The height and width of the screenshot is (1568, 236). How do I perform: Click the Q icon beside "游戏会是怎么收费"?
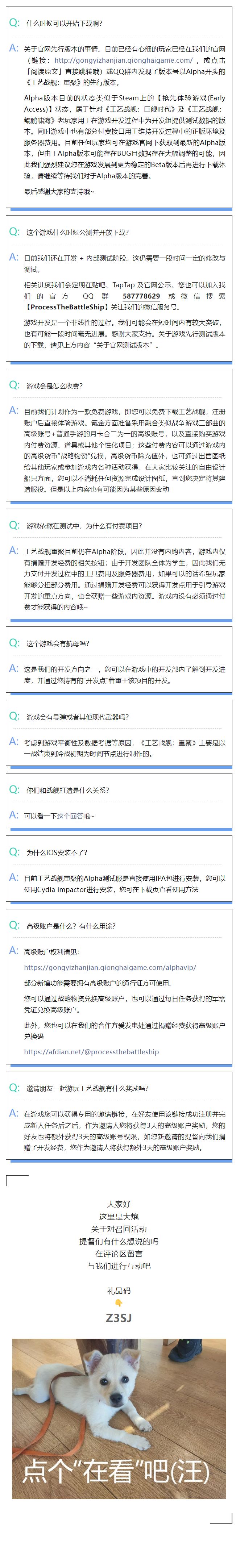tap(14, 385)
